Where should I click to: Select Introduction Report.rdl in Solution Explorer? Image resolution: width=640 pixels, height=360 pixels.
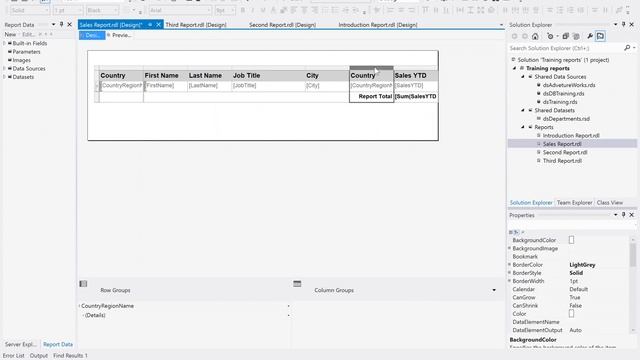[x=571, y=136]
